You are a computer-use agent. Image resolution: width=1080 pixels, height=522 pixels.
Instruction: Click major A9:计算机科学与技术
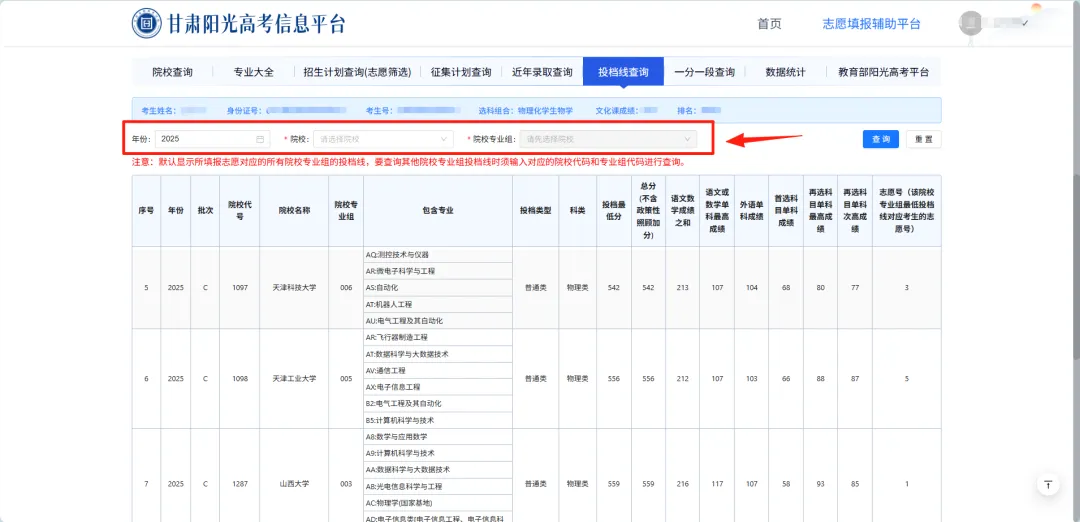point(438,453)
